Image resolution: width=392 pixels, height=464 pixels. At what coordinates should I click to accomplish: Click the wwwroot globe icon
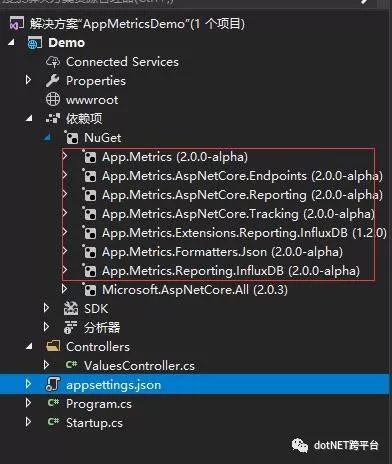tap(53, 99)
